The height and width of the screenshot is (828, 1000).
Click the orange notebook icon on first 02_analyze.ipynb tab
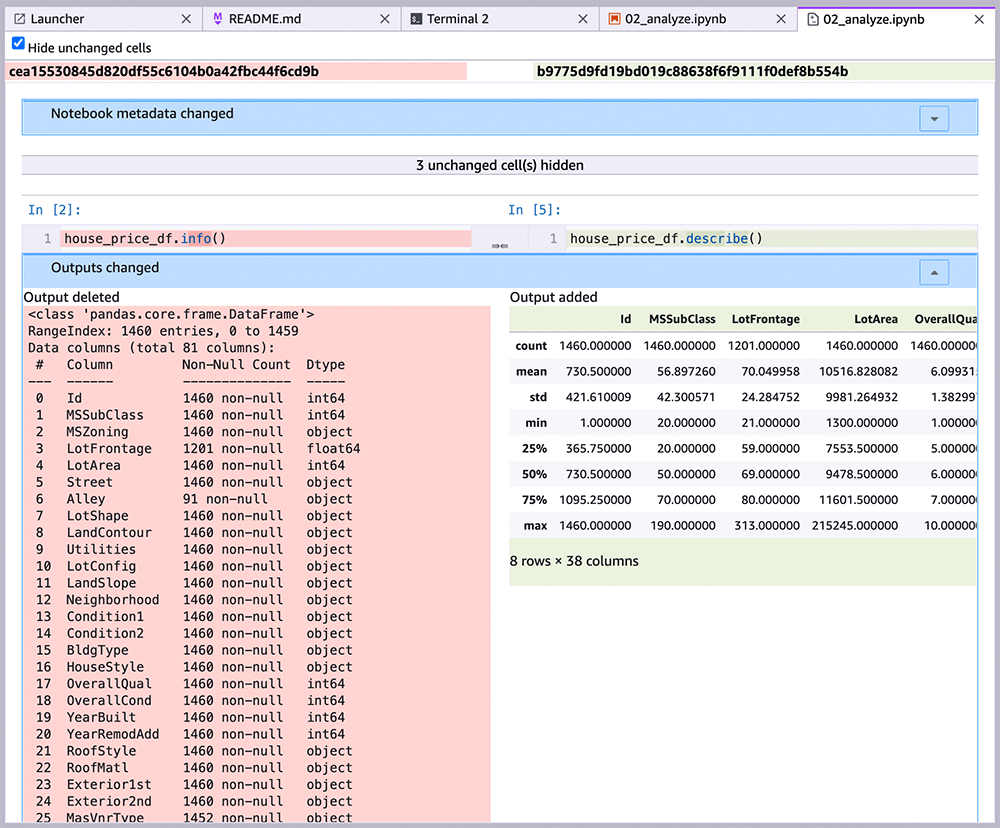point(614,19)
